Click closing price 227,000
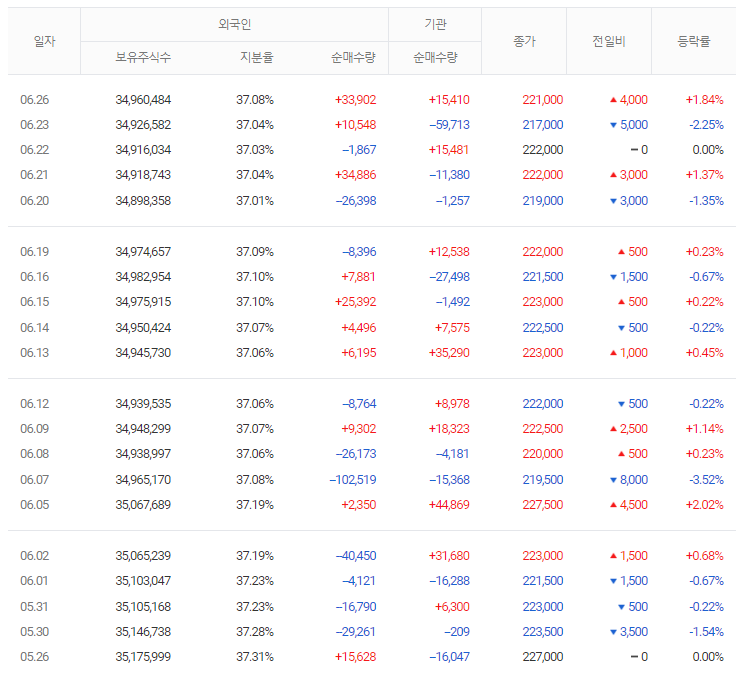The width and height of the screenshot is (748, 682). [x=543, y=657]
